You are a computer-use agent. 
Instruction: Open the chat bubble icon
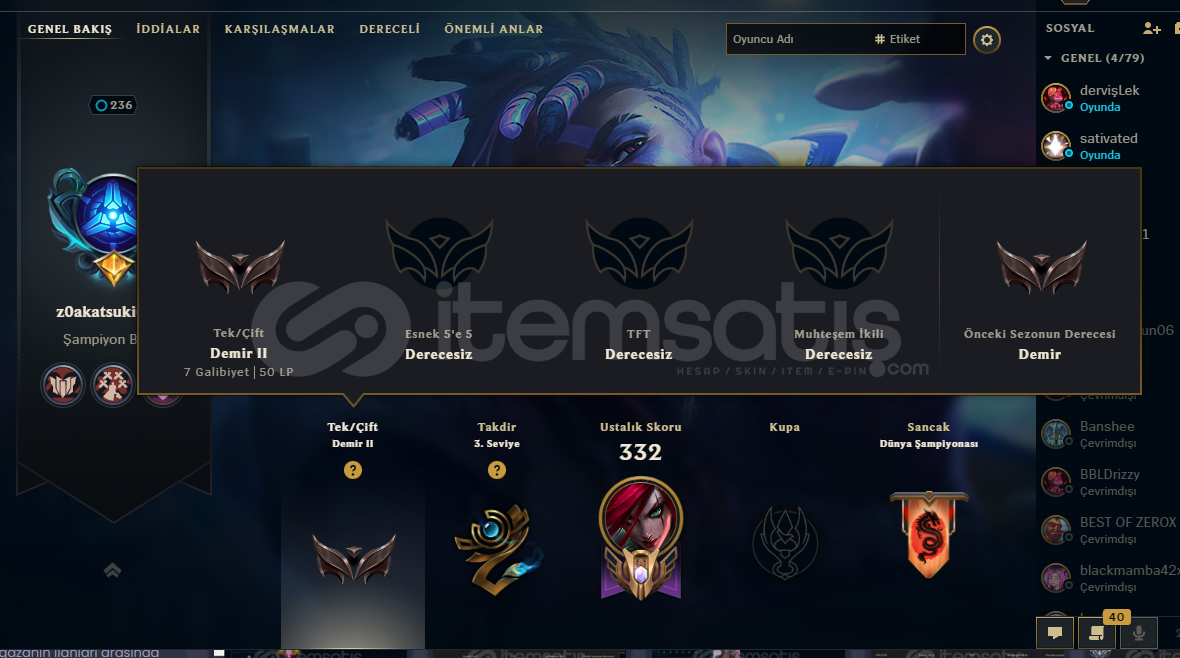(x=1055, y=633)
